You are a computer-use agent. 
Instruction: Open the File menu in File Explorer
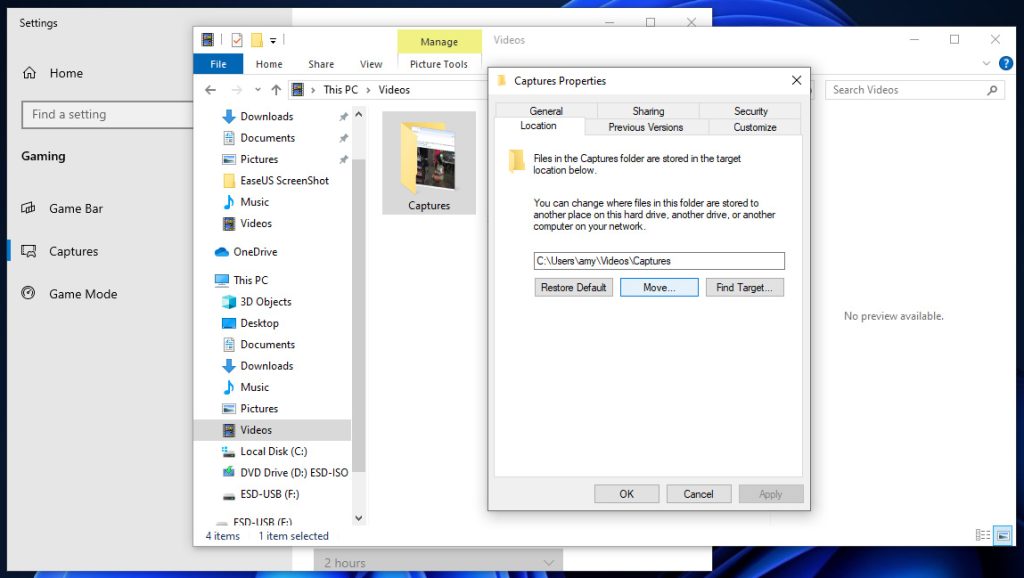pos(218,64)
